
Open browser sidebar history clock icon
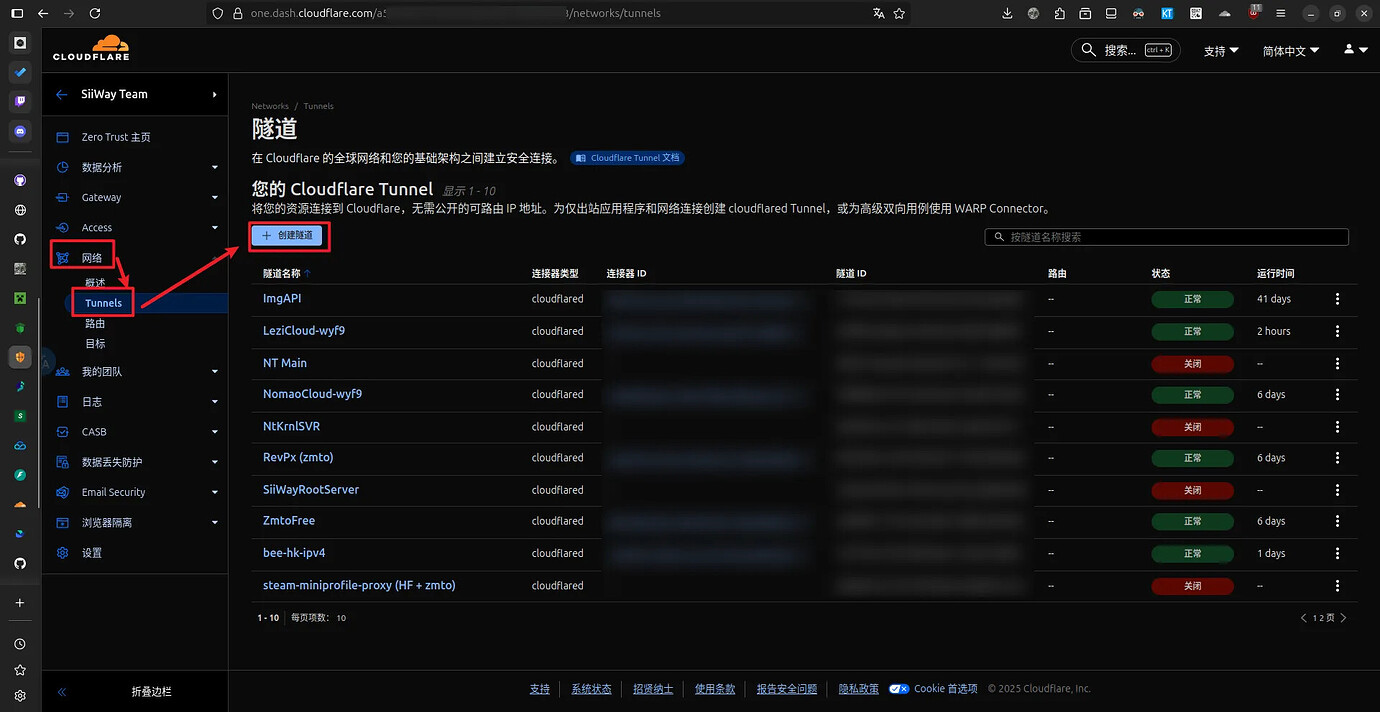pos(20,644)
